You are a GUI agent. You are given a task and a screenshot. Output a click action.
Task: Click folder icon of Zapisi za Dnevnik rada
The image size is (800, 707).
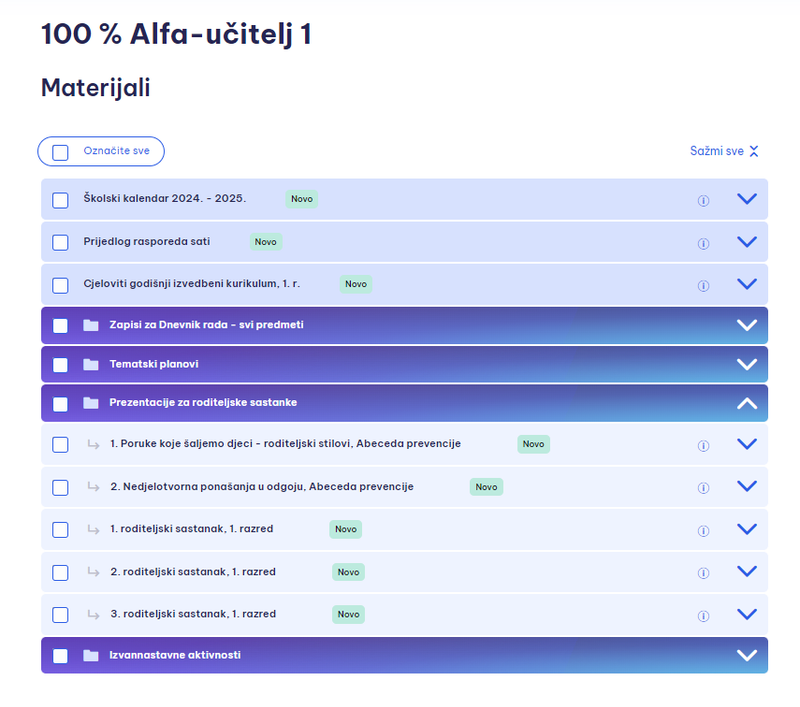click(x=91, y=325)
